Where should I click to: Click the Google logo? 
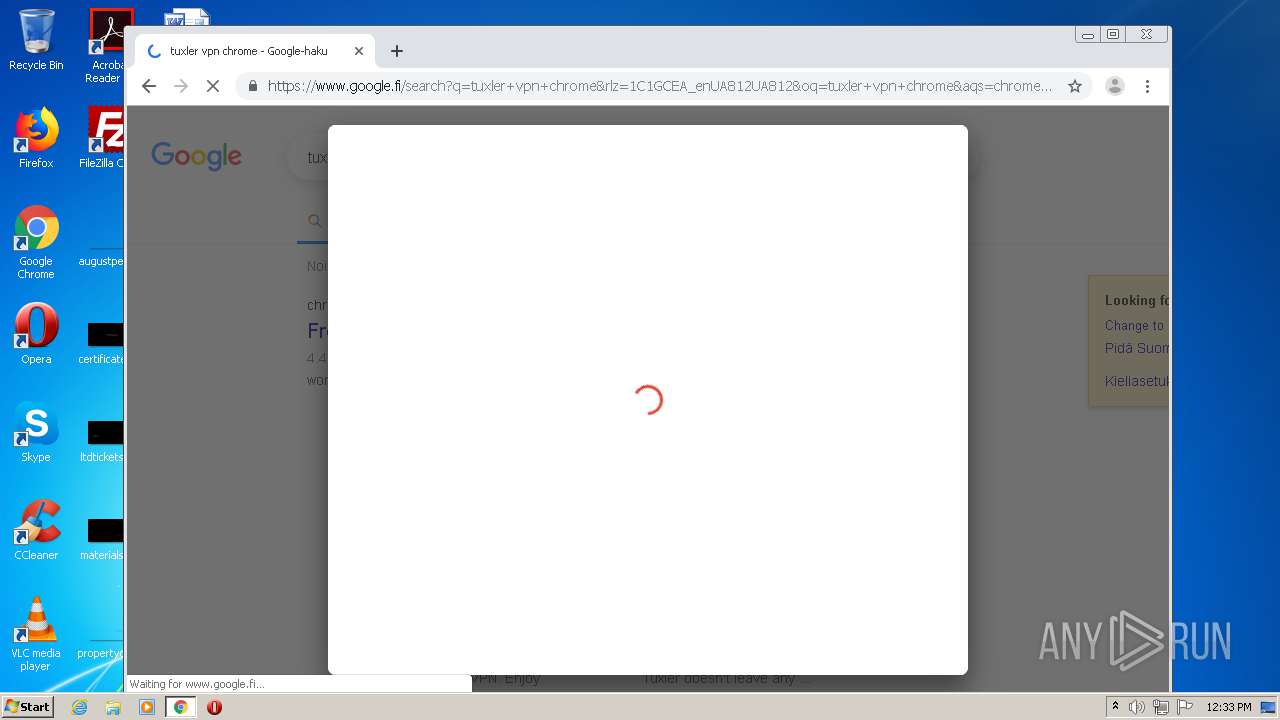(197, 156)
